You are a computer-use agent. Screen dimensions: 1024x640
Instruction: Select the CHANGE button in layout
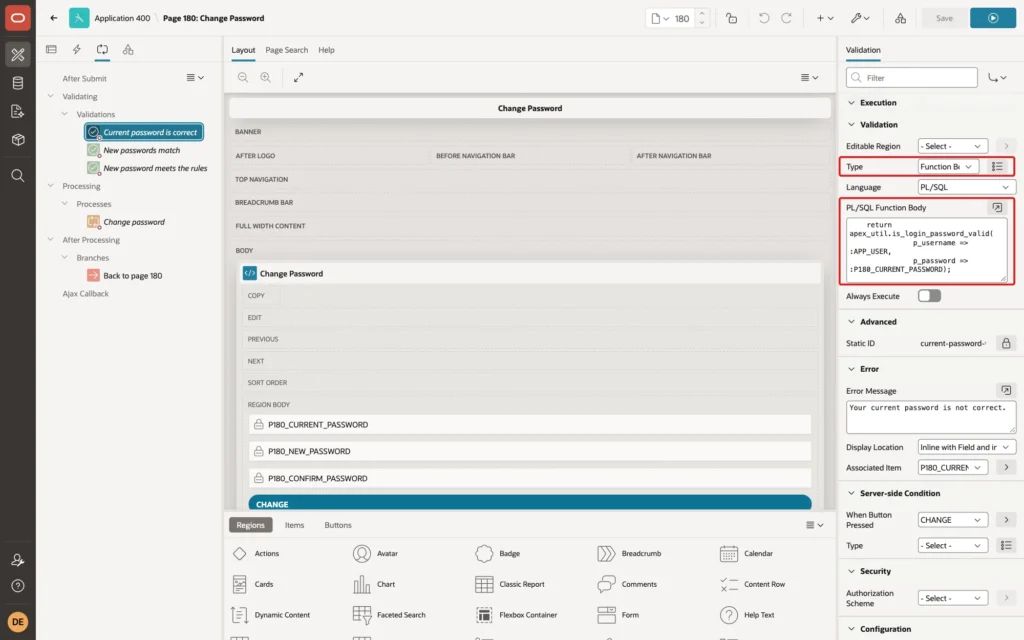tap(530, 503)
